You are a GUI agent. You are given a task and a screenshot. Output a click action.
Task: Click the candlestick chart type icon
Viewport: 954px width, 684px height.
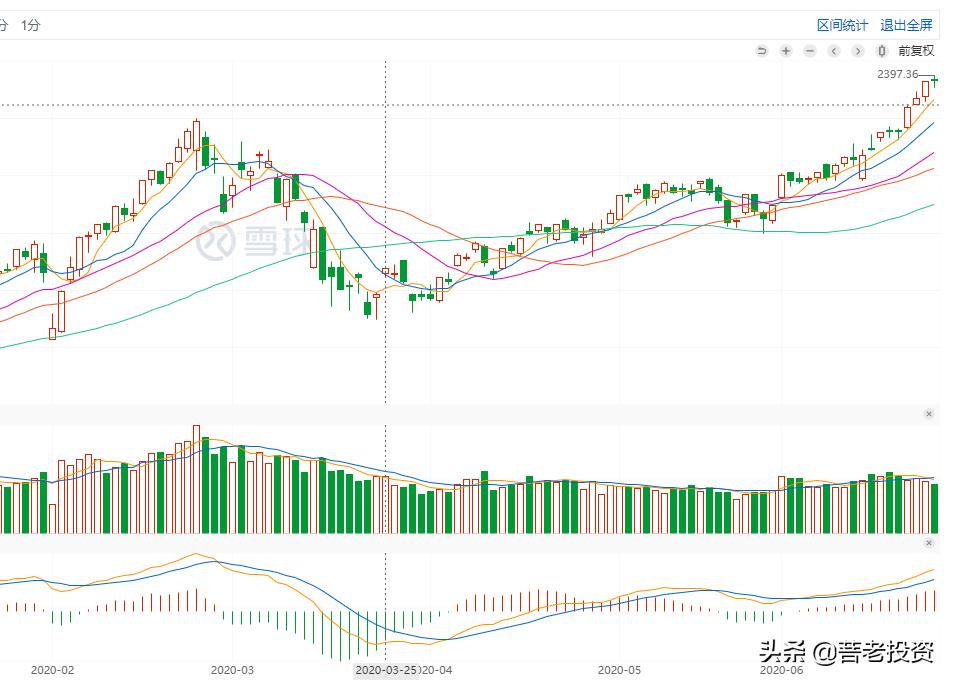(x=882, y=51)
